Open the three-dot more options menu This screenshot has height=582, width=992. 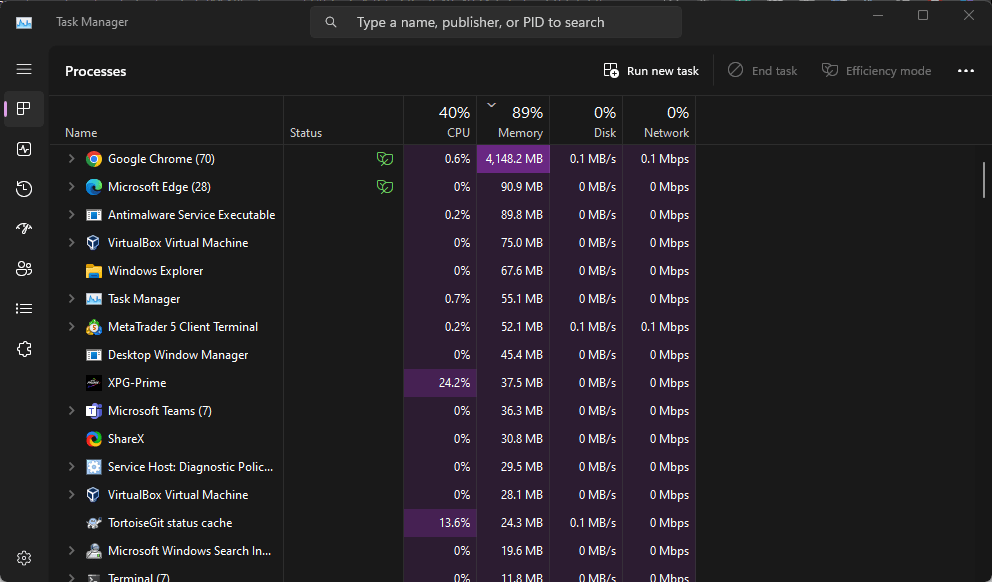click(x=965, y=71)
